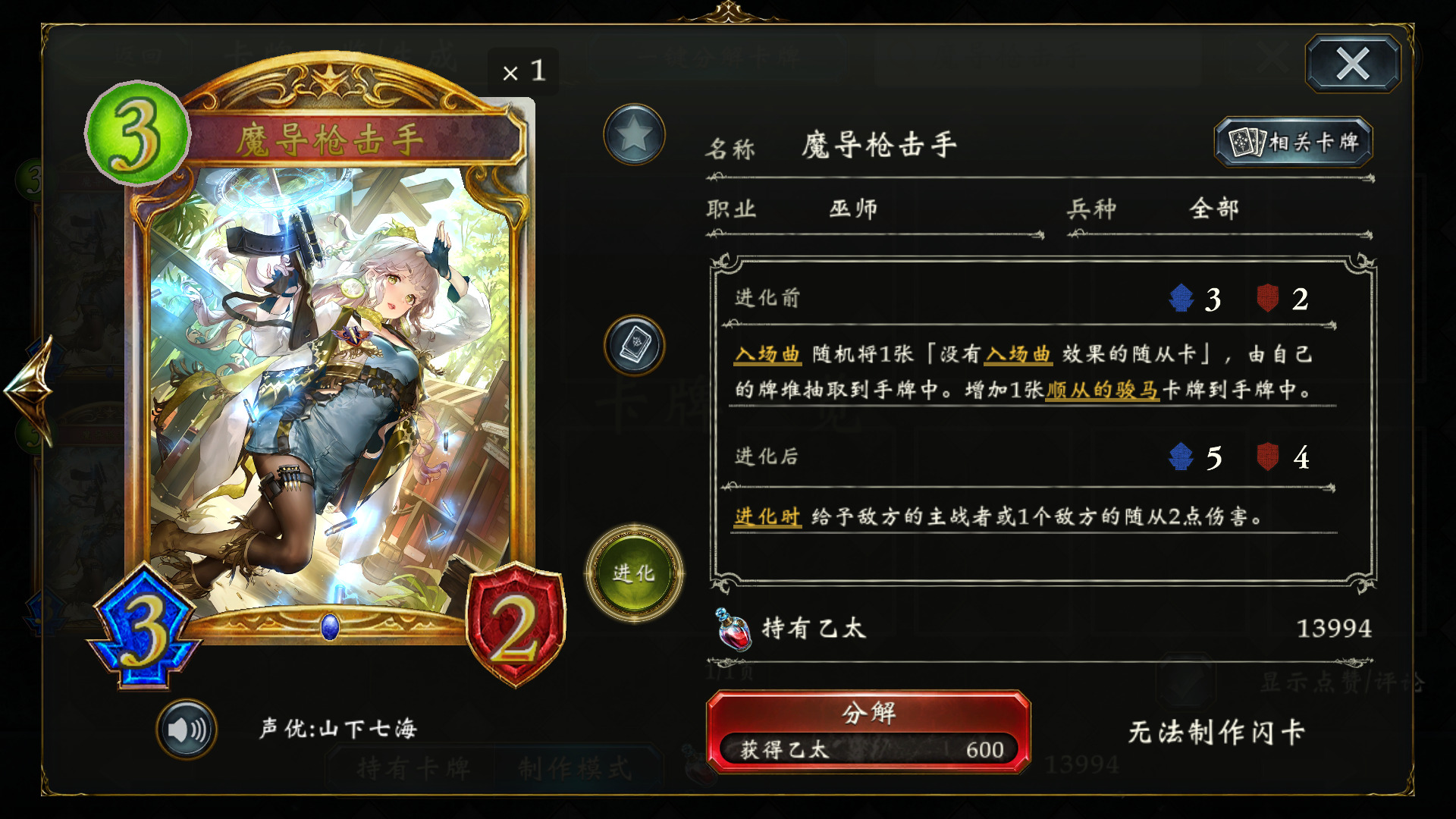Close the card detail dialog
Viewport: 1456px width, 819px height.
[1353, 64]
